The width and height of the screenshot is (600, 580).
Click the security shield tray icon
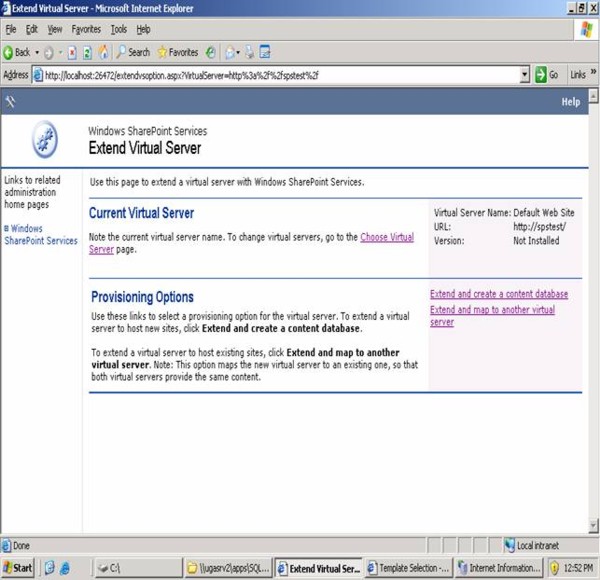554,569
